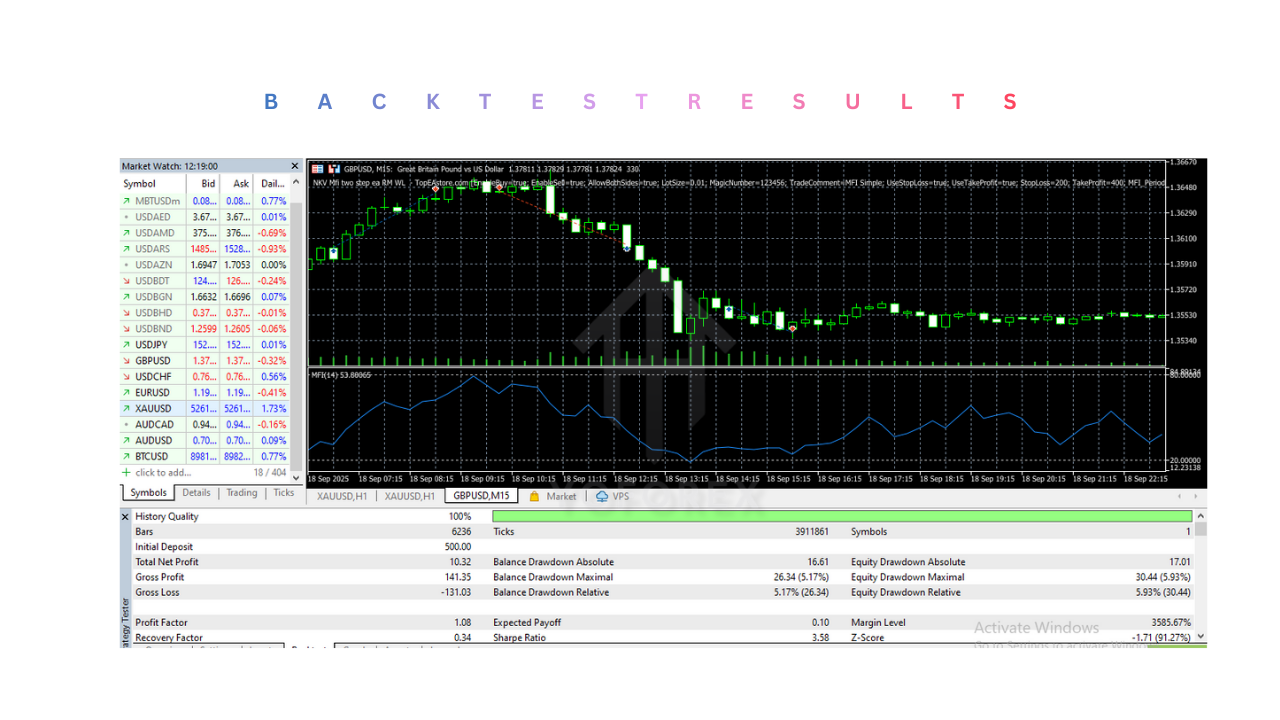Click the 'click to add' symbol field
The width and height of the screenshot is (1280, 720).
point(162,472)
